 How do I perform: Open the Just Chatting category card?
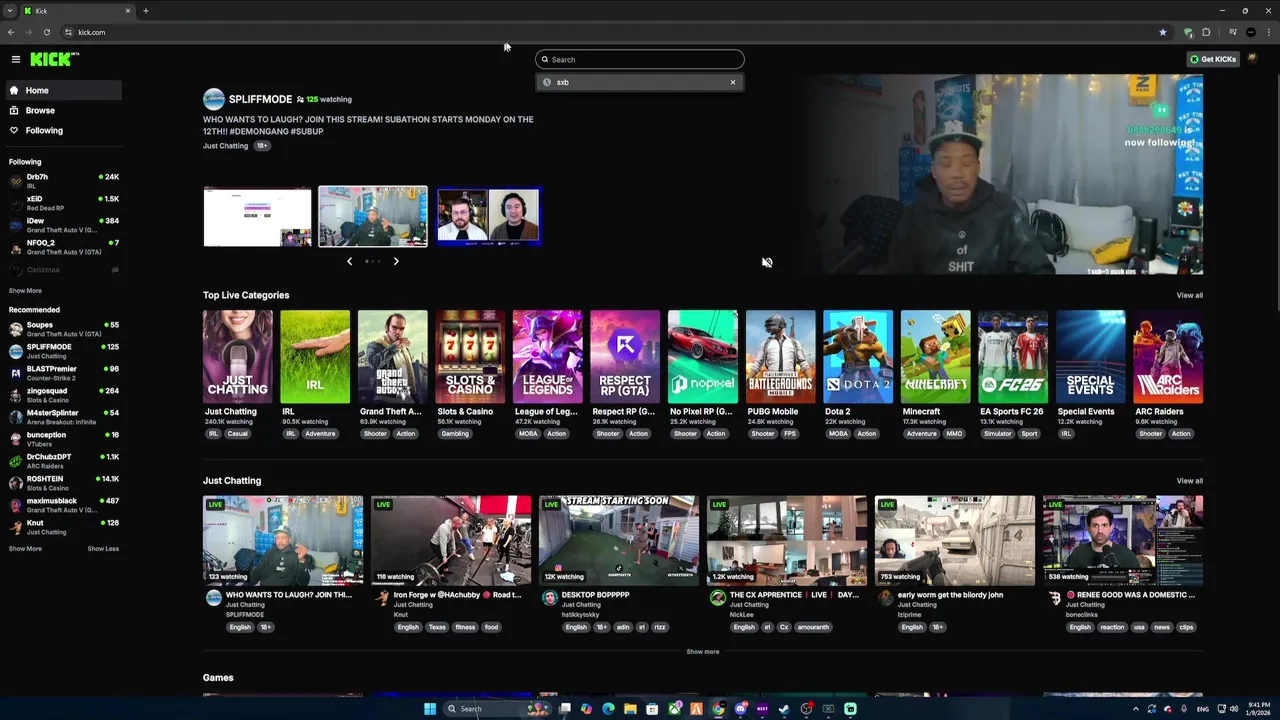[x=238, y=357]
